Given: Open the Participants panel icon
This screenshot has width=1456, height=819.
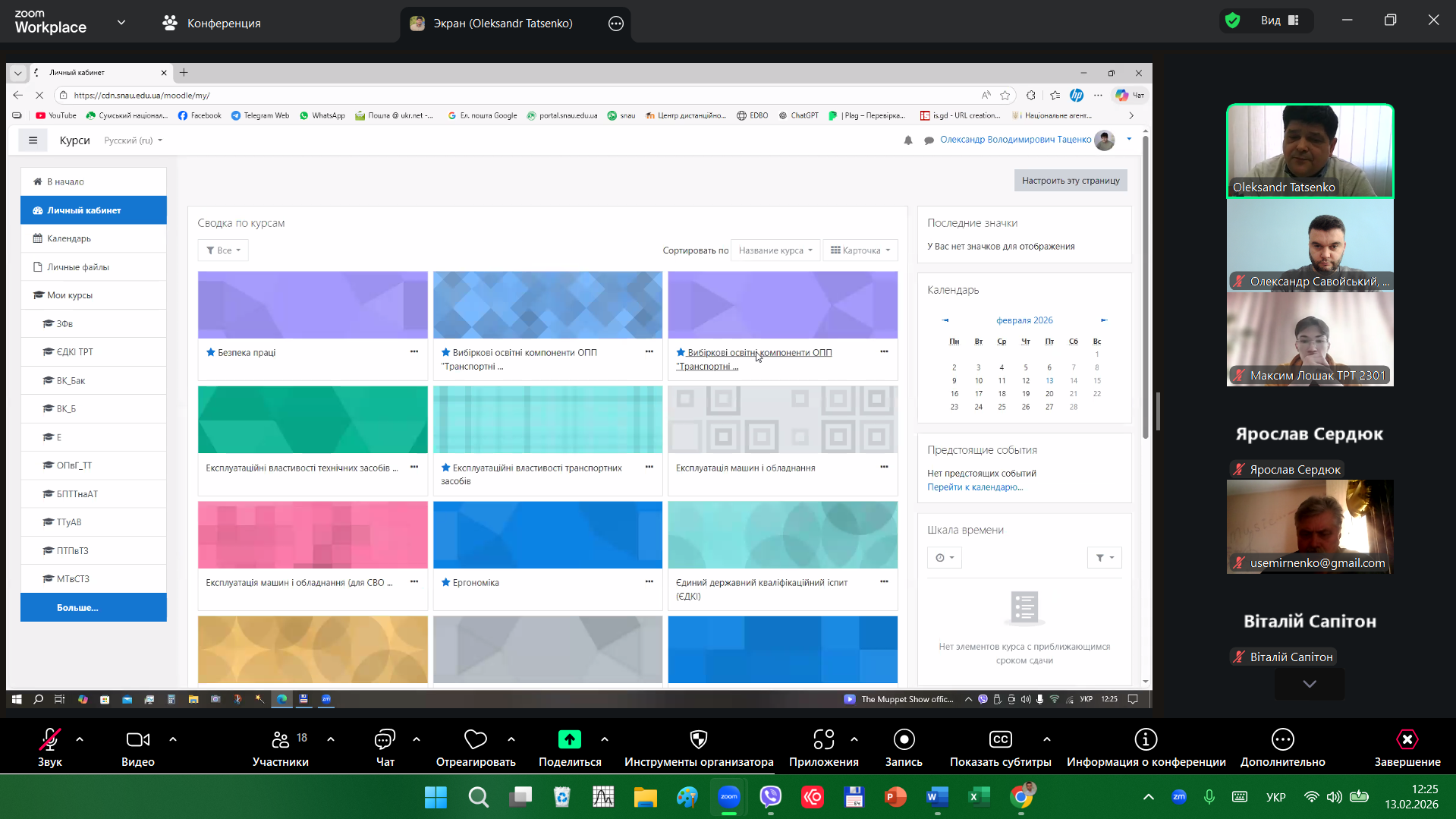Looking at the screenshot, I should [280, 740].
